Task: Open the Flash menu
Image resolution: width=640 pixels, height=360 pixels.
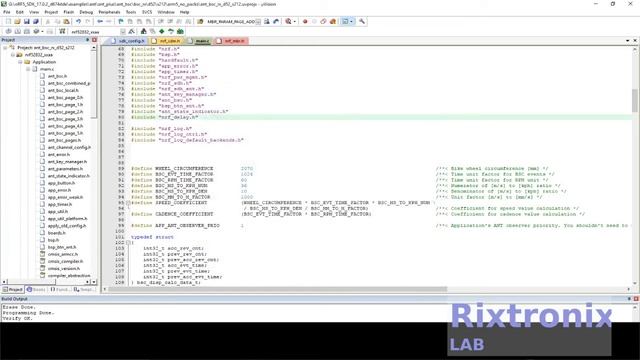Action: coord(69,12)
